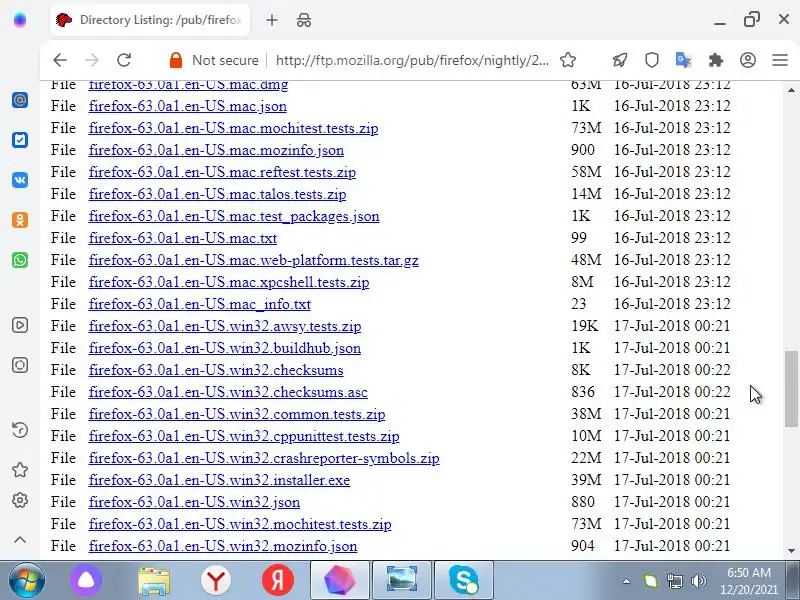
Task: Click the 39M size of win32.installer.exe
Action: (586, 480)
